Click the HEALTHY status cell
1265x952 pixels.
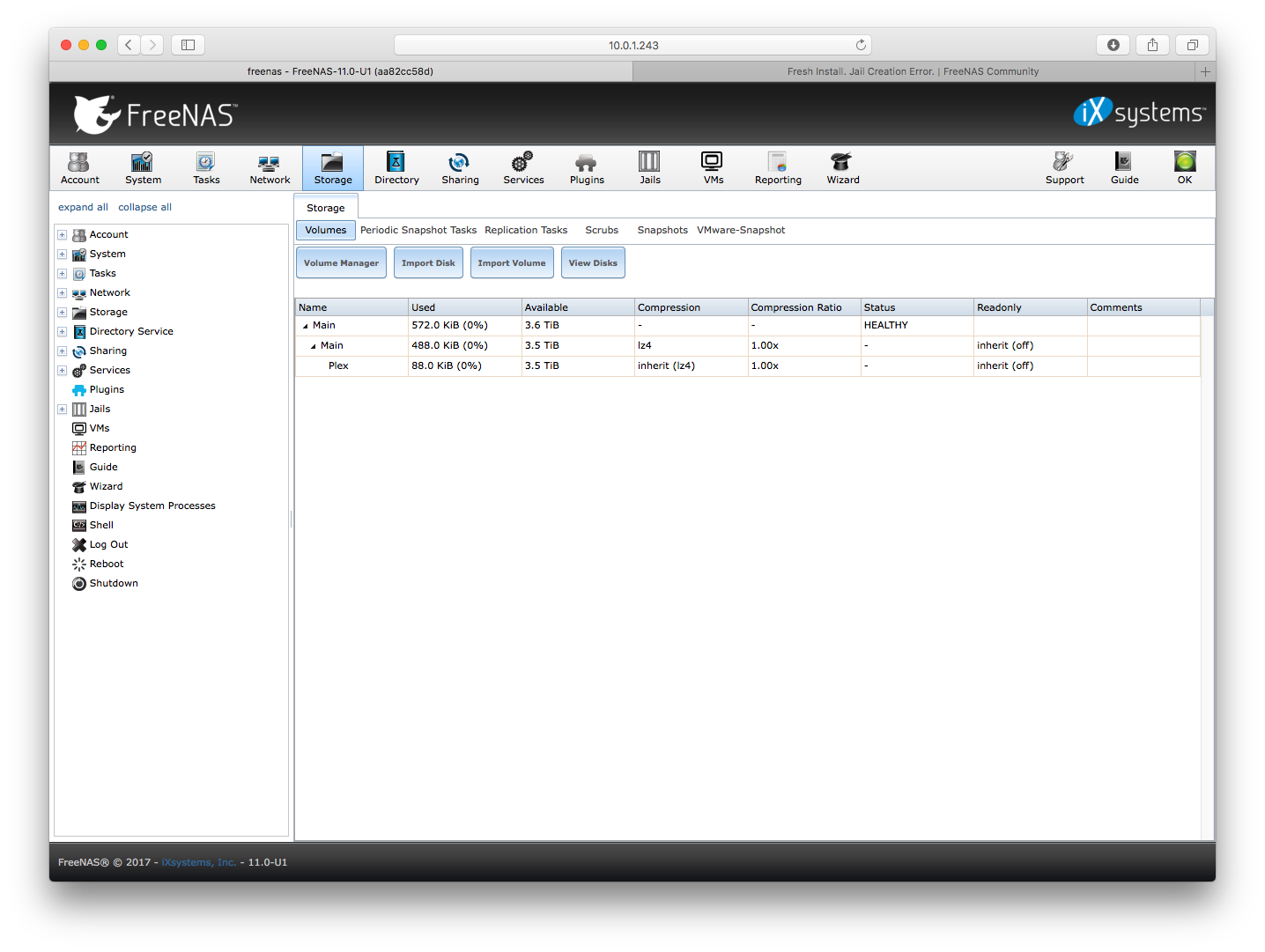pos(917,325)
